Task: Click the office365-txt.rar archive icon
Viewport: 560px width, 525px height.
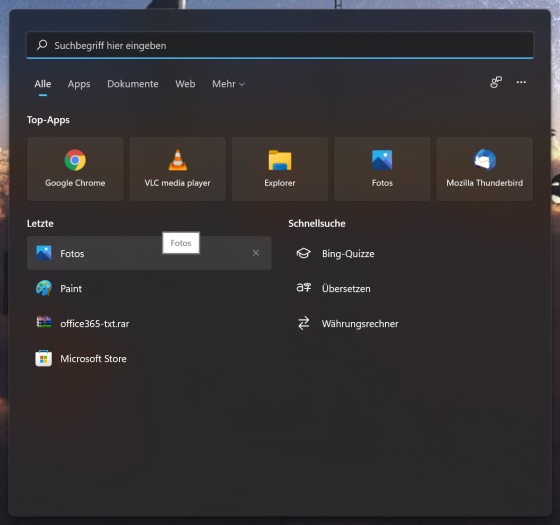Action: click(44, 322)
